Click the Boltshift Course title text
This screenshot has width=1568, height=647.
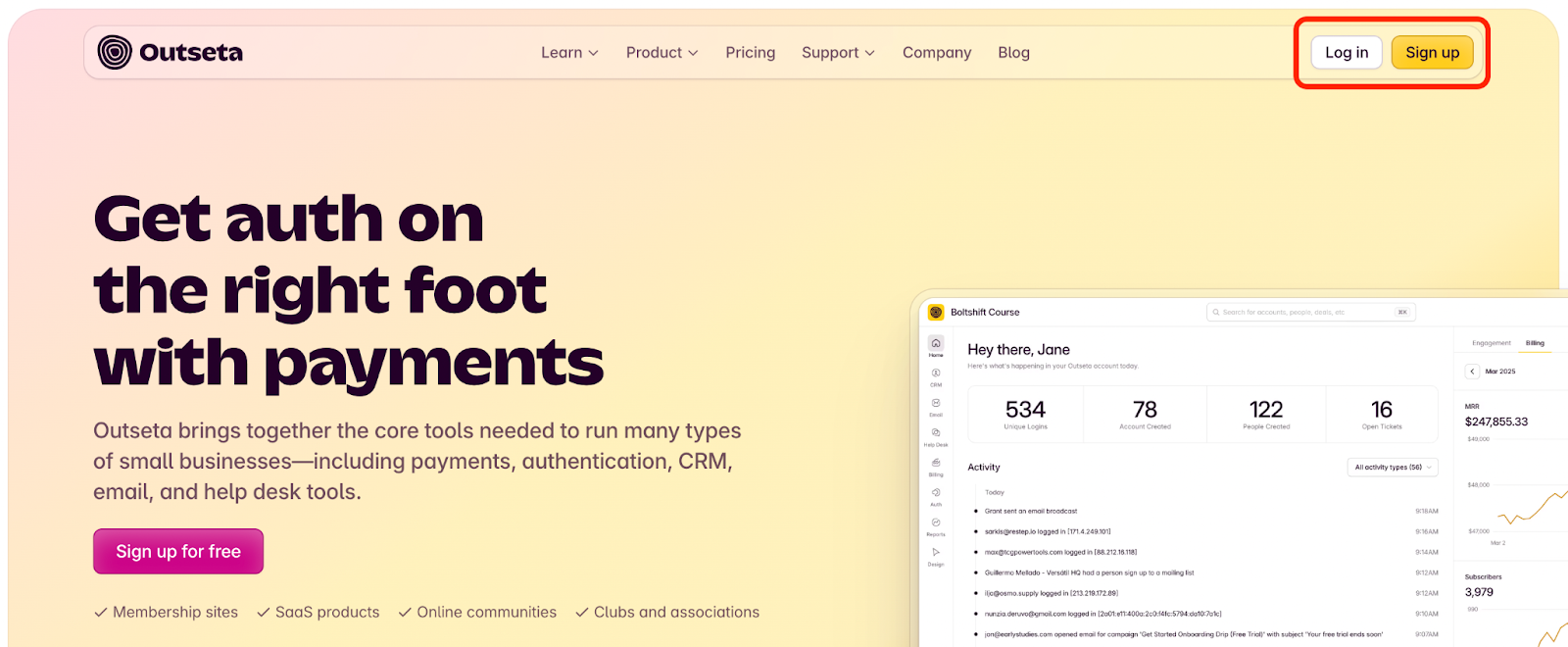click(x=985, y=312)
